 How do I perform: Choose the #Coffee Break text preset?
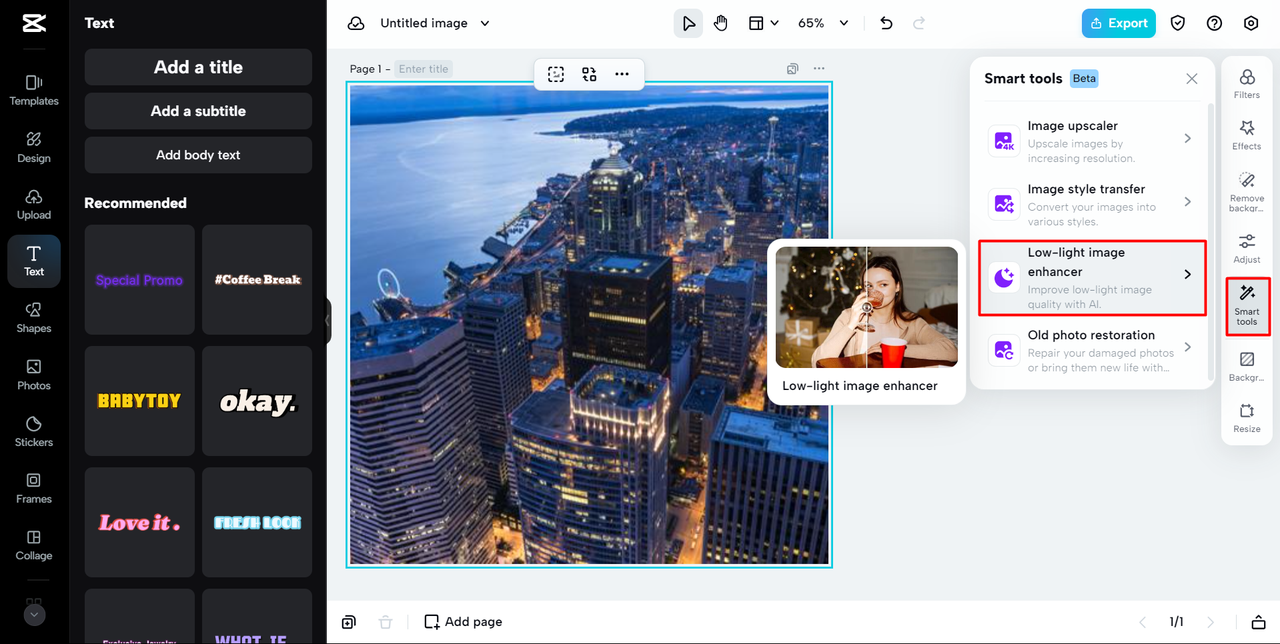(x=257, y=280)
